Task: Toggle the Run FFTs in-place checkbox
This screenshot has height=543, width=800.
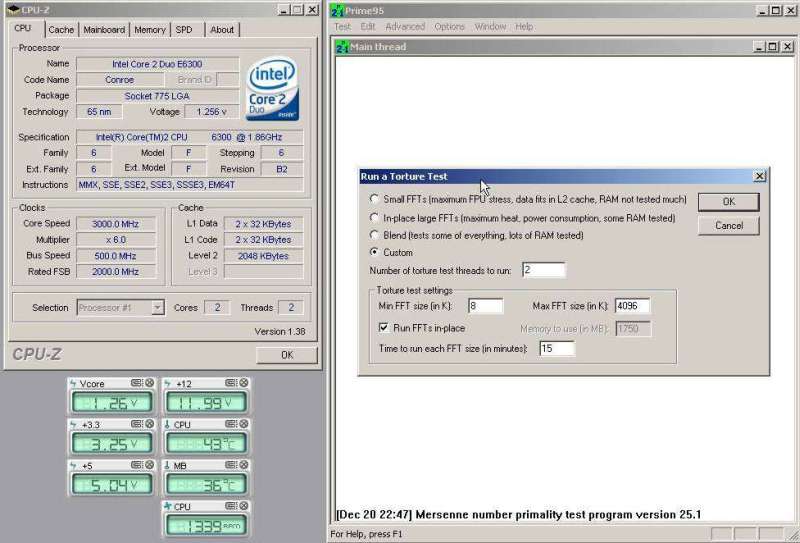Action: [x=384, y=328]
